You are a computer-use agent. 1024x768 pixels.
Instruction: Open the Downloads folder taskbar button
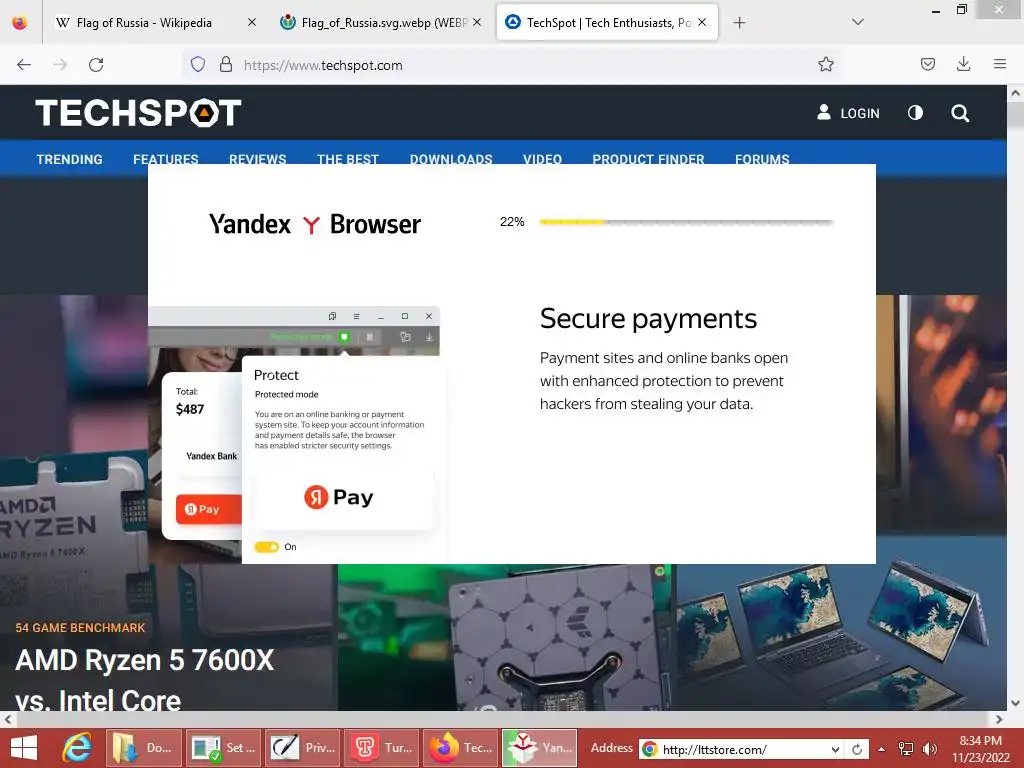pos(144,748)
